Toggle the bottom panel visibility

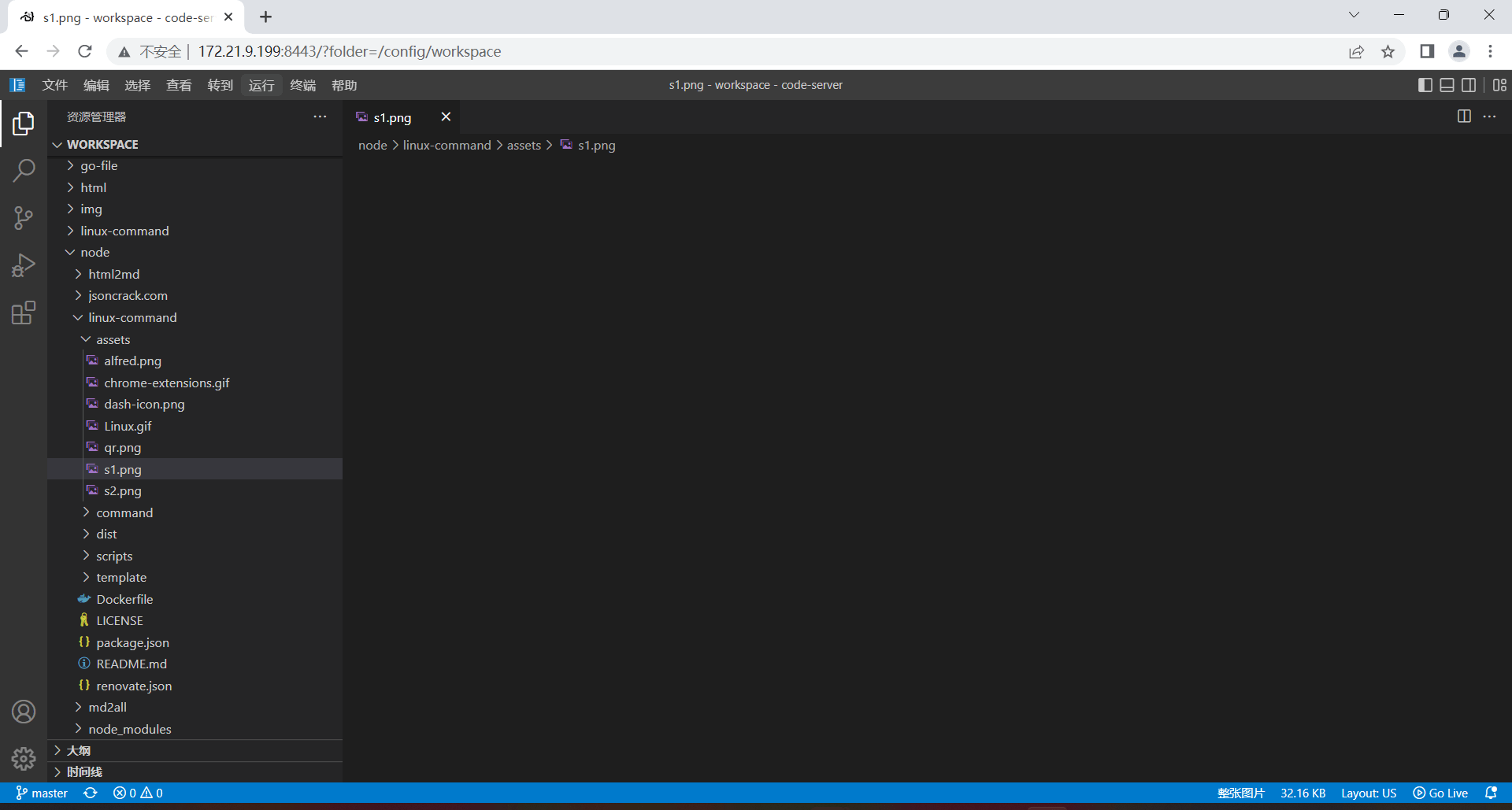[x=1447, y=85]
